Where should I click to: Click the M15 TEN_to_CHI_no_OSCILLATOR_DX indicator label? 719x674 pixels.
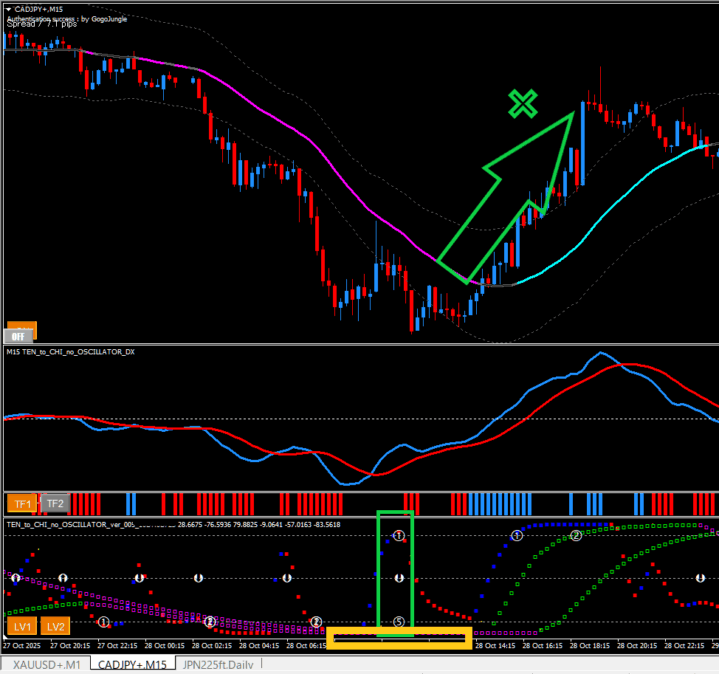pyautogui.click(x=70, y=352)
